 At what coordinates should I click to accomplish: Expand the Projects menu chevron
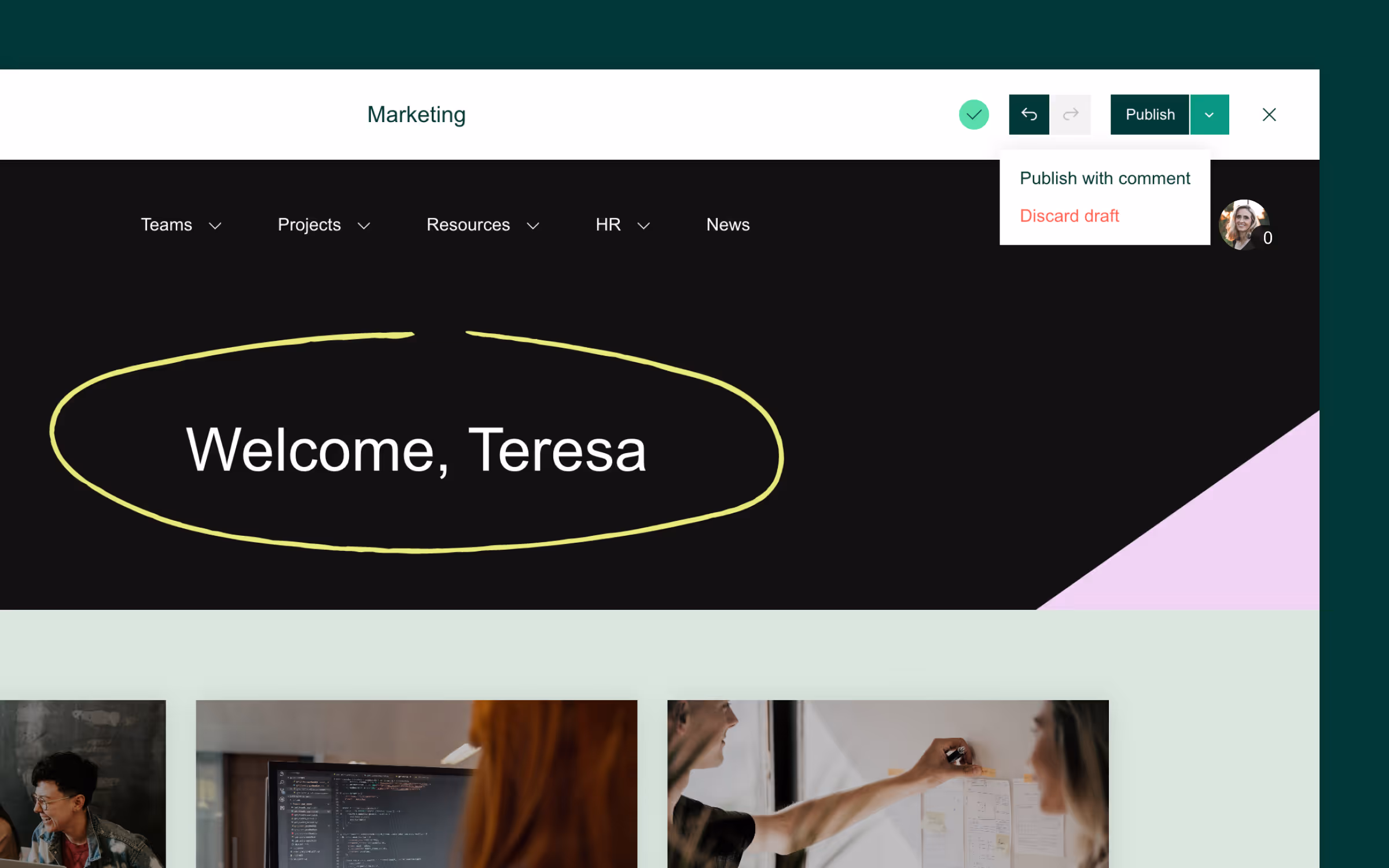click(x=363, y=226)
